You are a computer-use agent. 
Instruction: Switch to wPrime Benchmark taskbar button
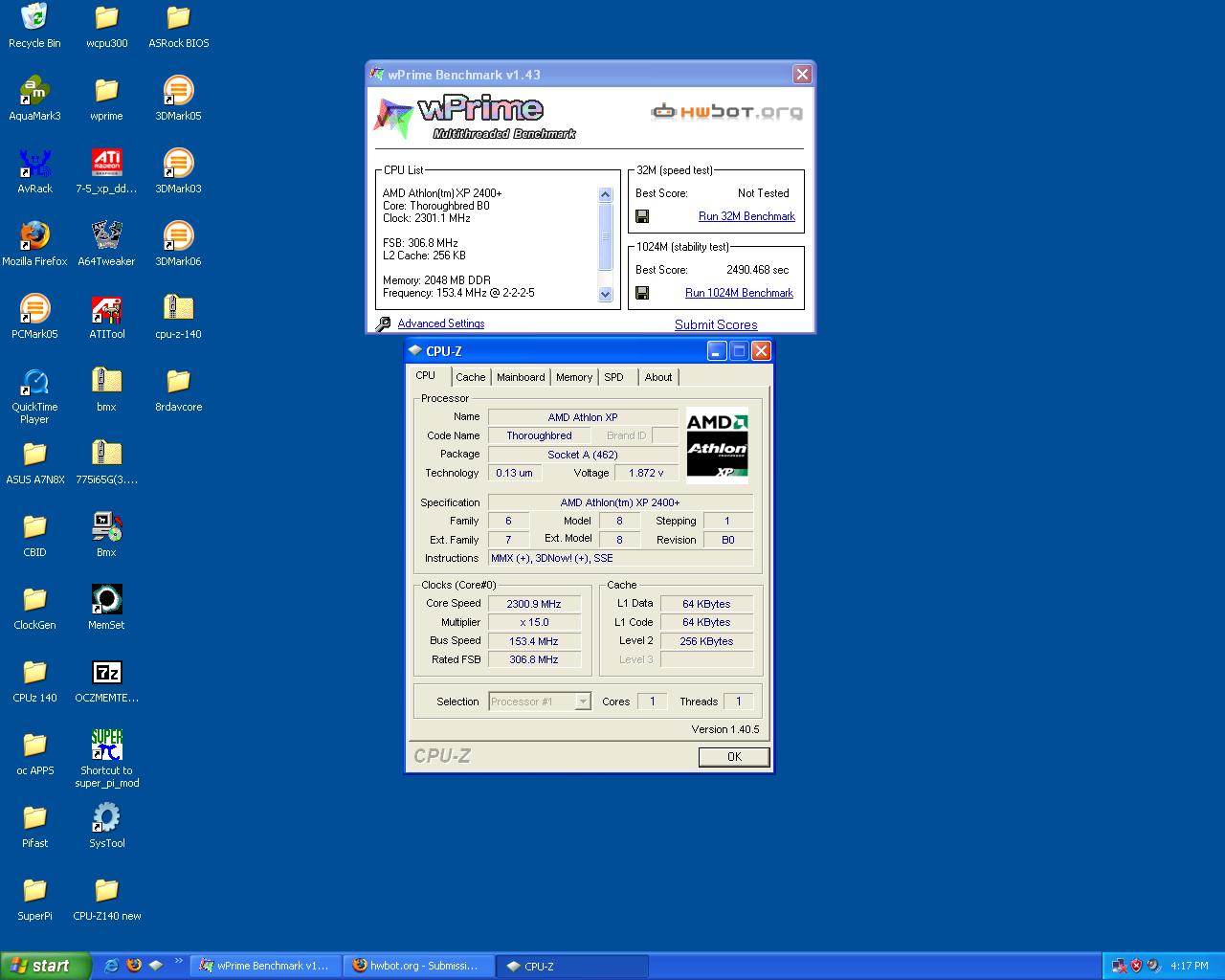tap(266, 966)
